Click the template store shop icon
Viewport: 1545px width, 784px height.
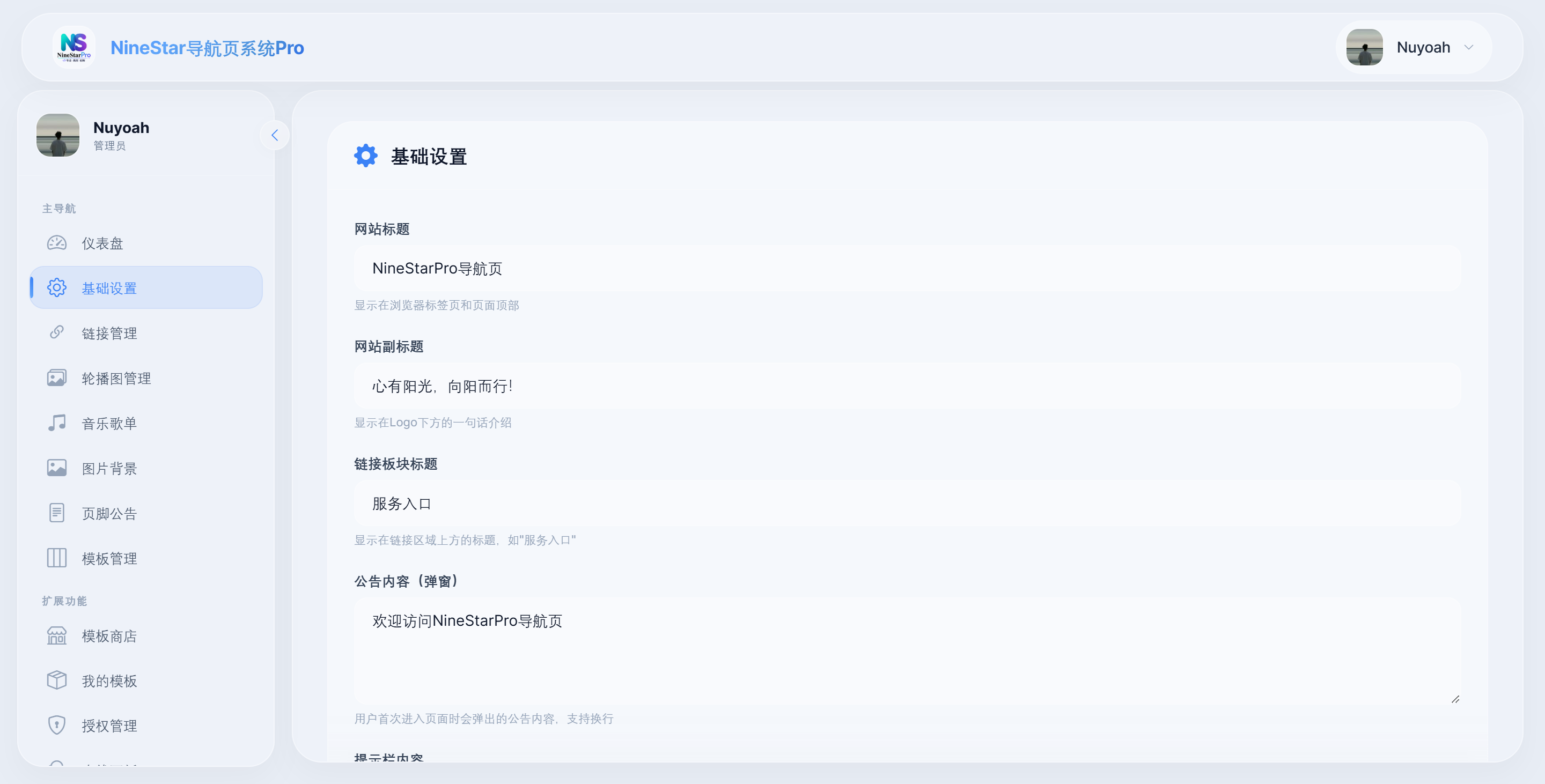coord(57,635)
